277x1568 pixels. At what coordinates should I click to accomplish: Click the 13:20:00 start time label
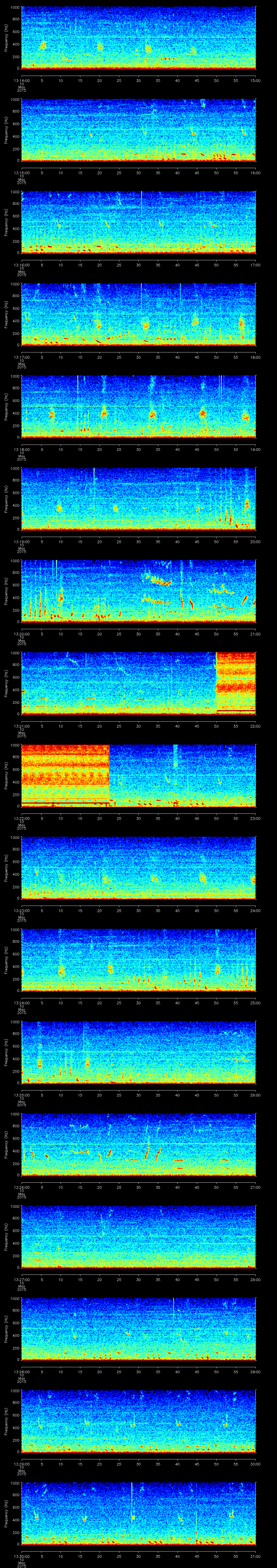(21, 634)
